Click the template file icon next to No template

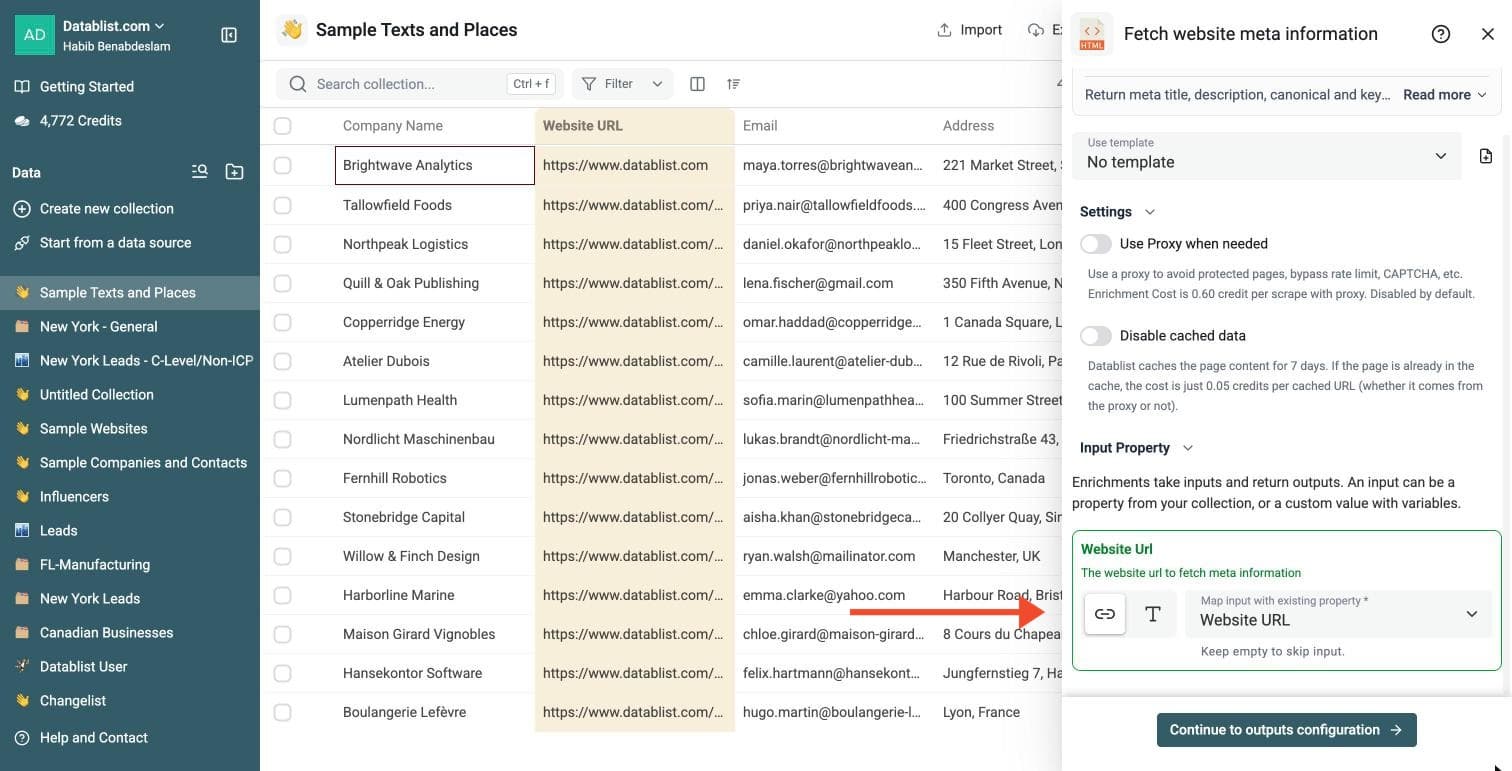(x=1486, y=156)
